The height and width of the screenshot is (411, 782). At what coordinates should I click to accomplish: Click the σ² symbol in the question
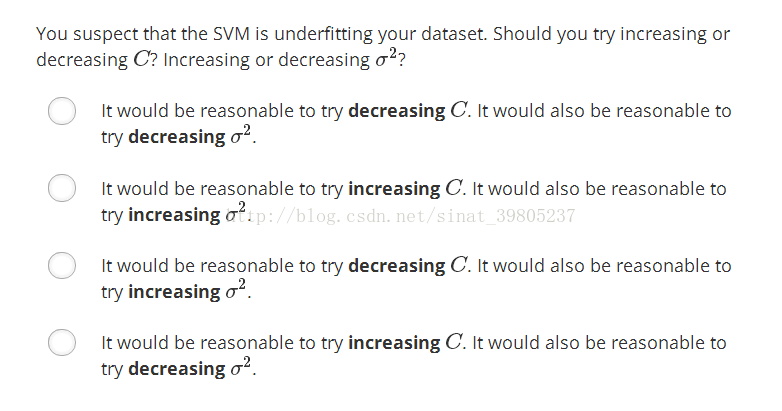pyautogui.click(x=387, y=58)
